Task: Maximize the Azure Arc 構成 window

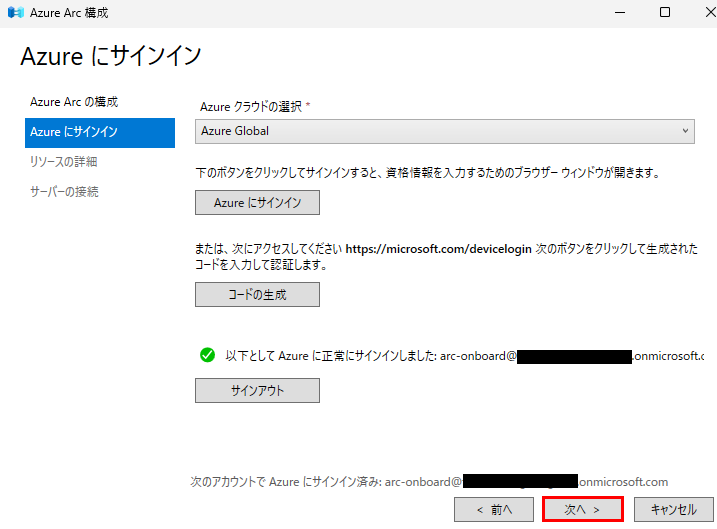Action: click(x=665, y=13)
